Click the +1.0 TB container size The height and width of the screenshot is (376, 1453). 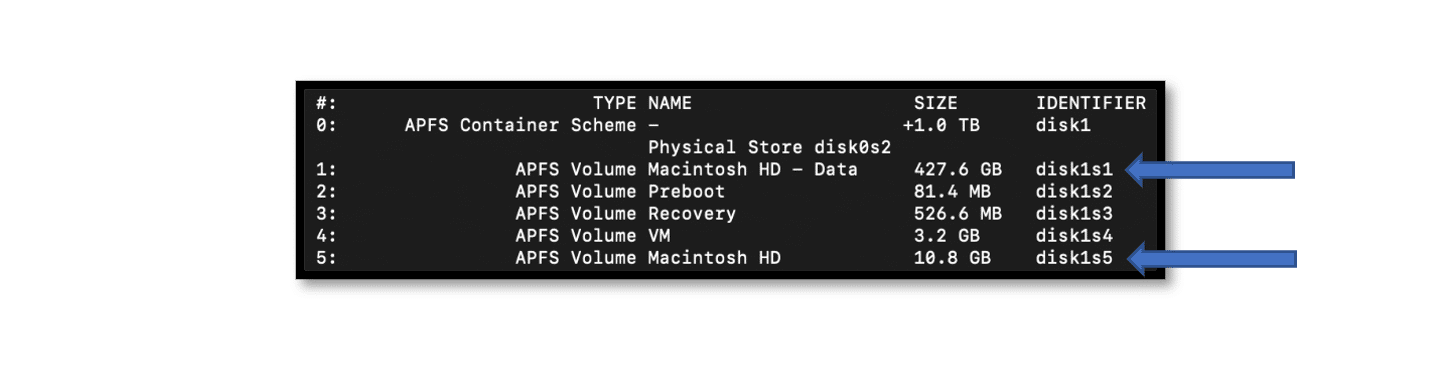941,126
